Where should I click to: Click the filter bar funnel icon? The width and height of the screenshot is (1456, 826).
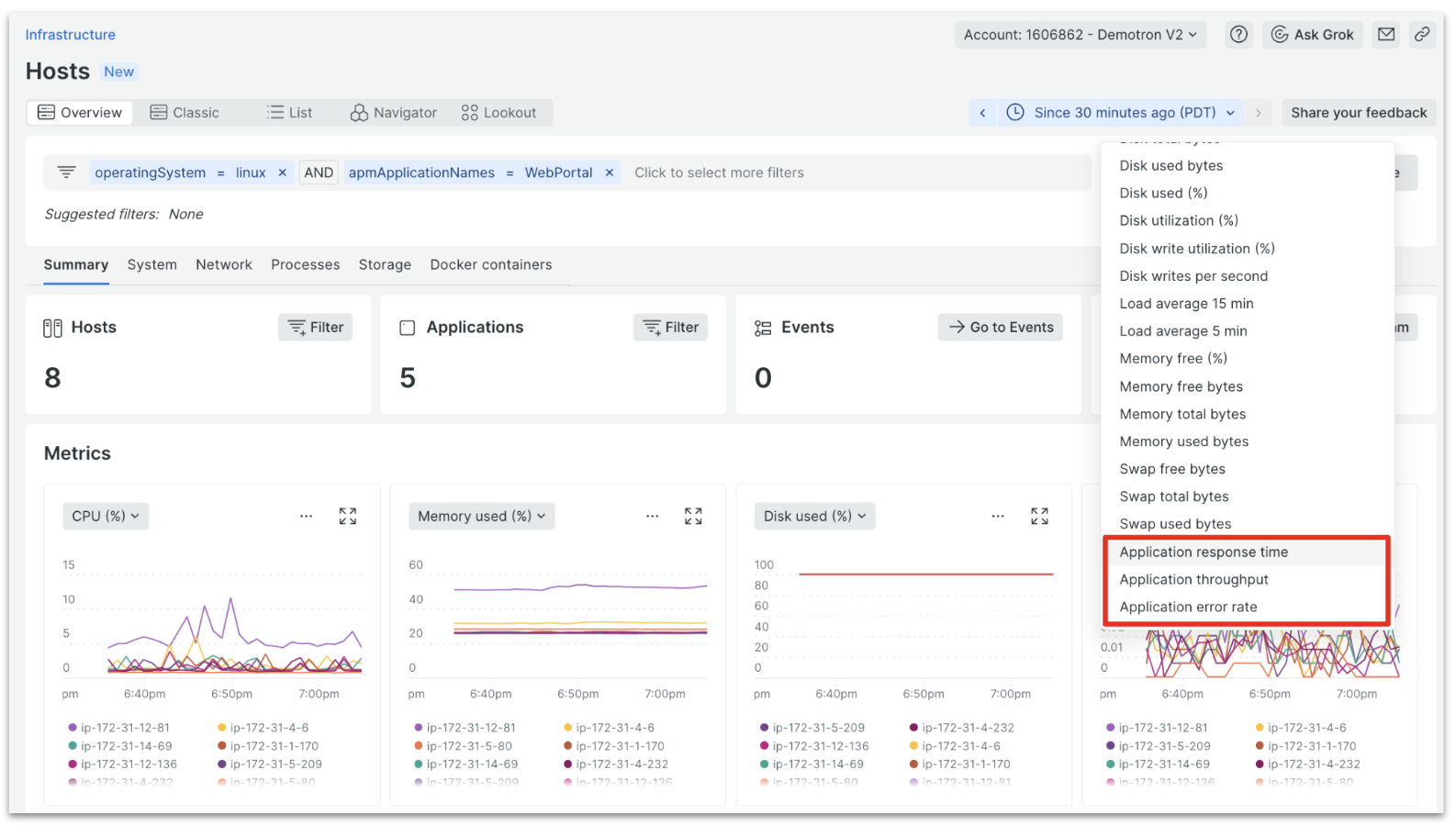[x=67, y=173]
